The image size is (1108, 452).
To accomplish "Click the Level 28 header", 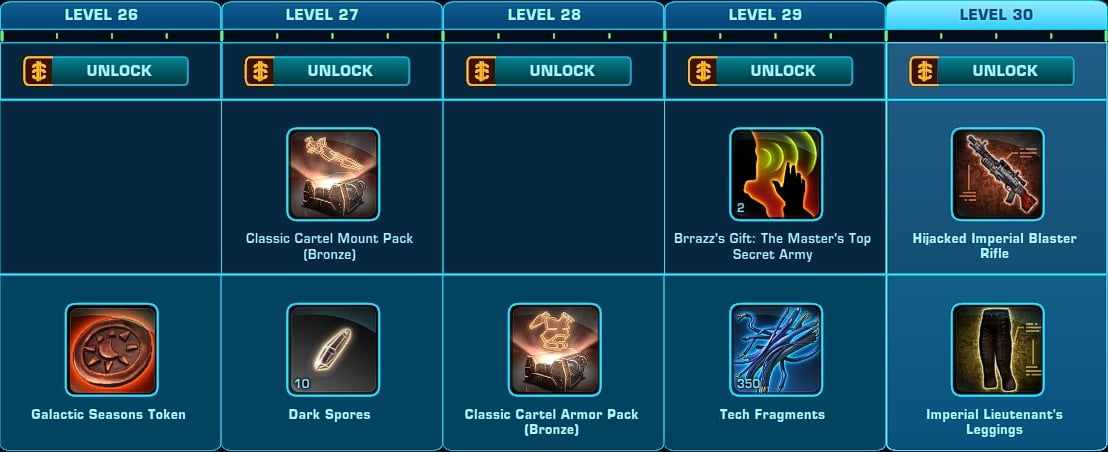I will point(553,15).
